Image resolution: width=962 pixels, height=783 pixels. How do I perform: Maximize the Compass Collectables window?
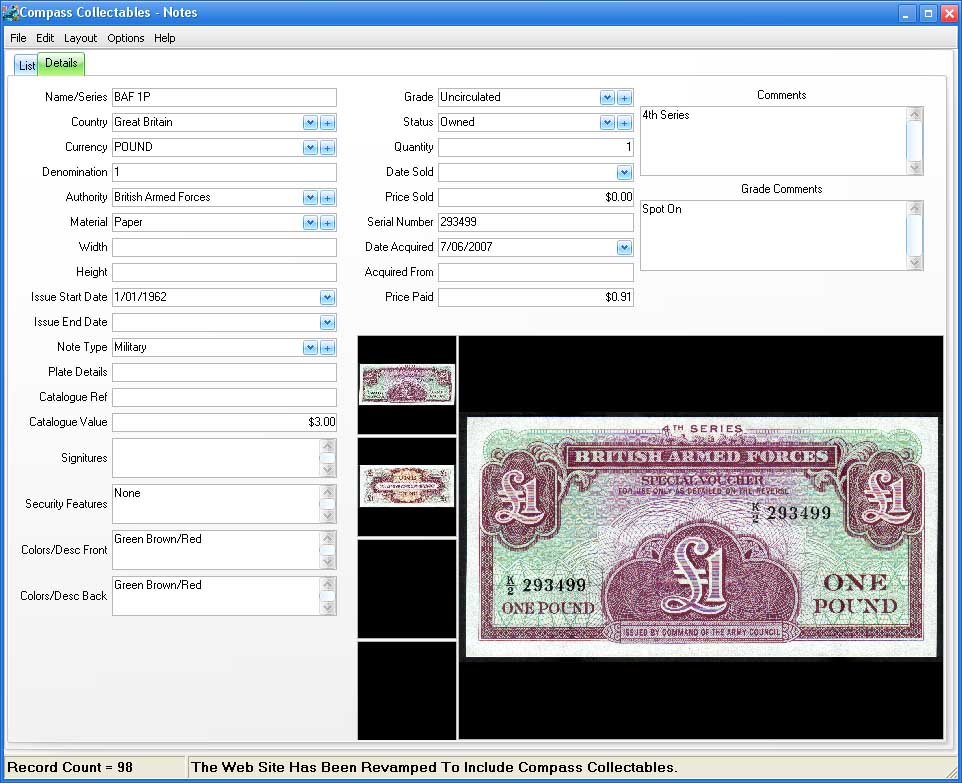point(928,14)
